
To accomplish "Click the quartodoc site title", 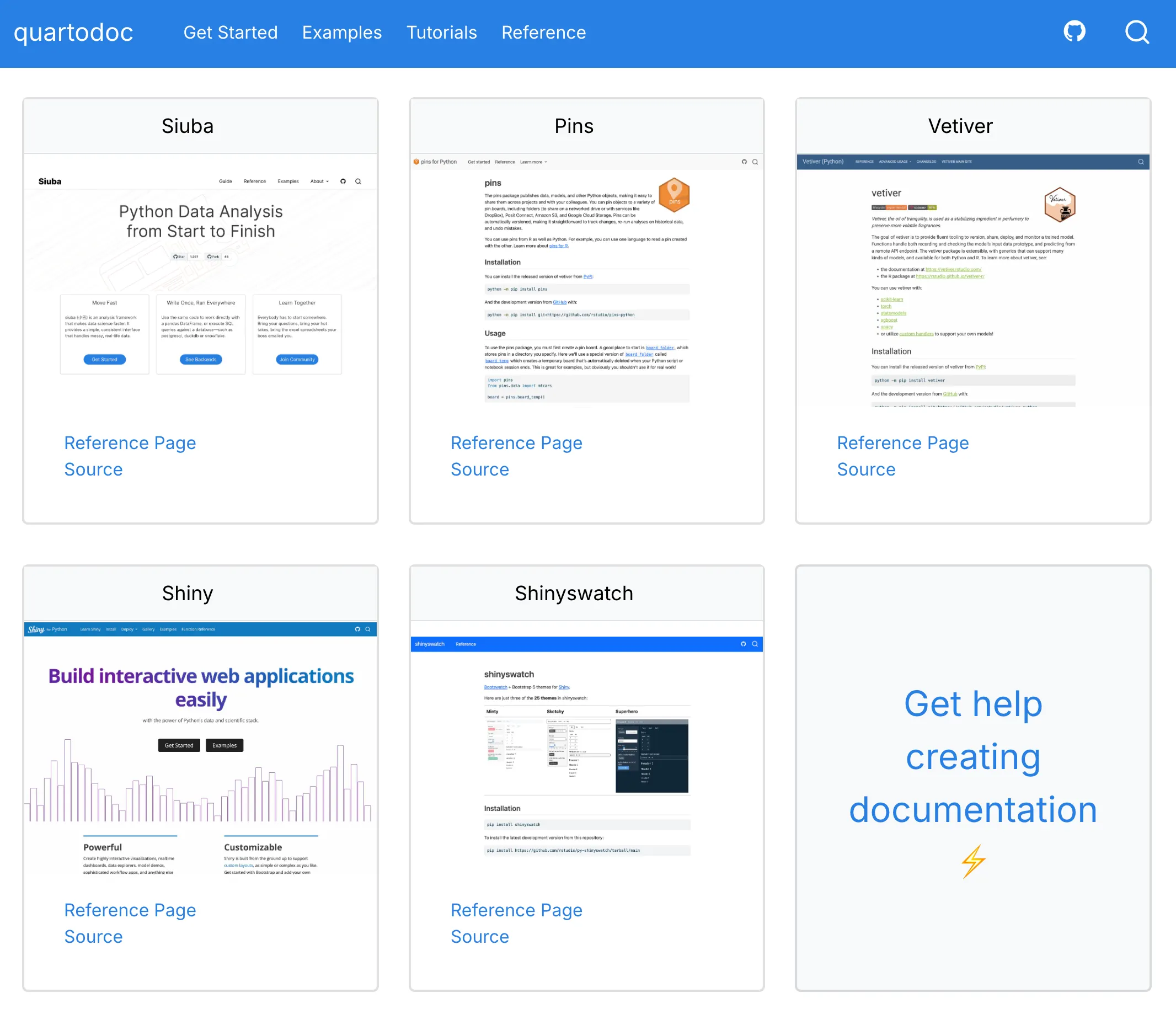I will click(x=73, y=32).
